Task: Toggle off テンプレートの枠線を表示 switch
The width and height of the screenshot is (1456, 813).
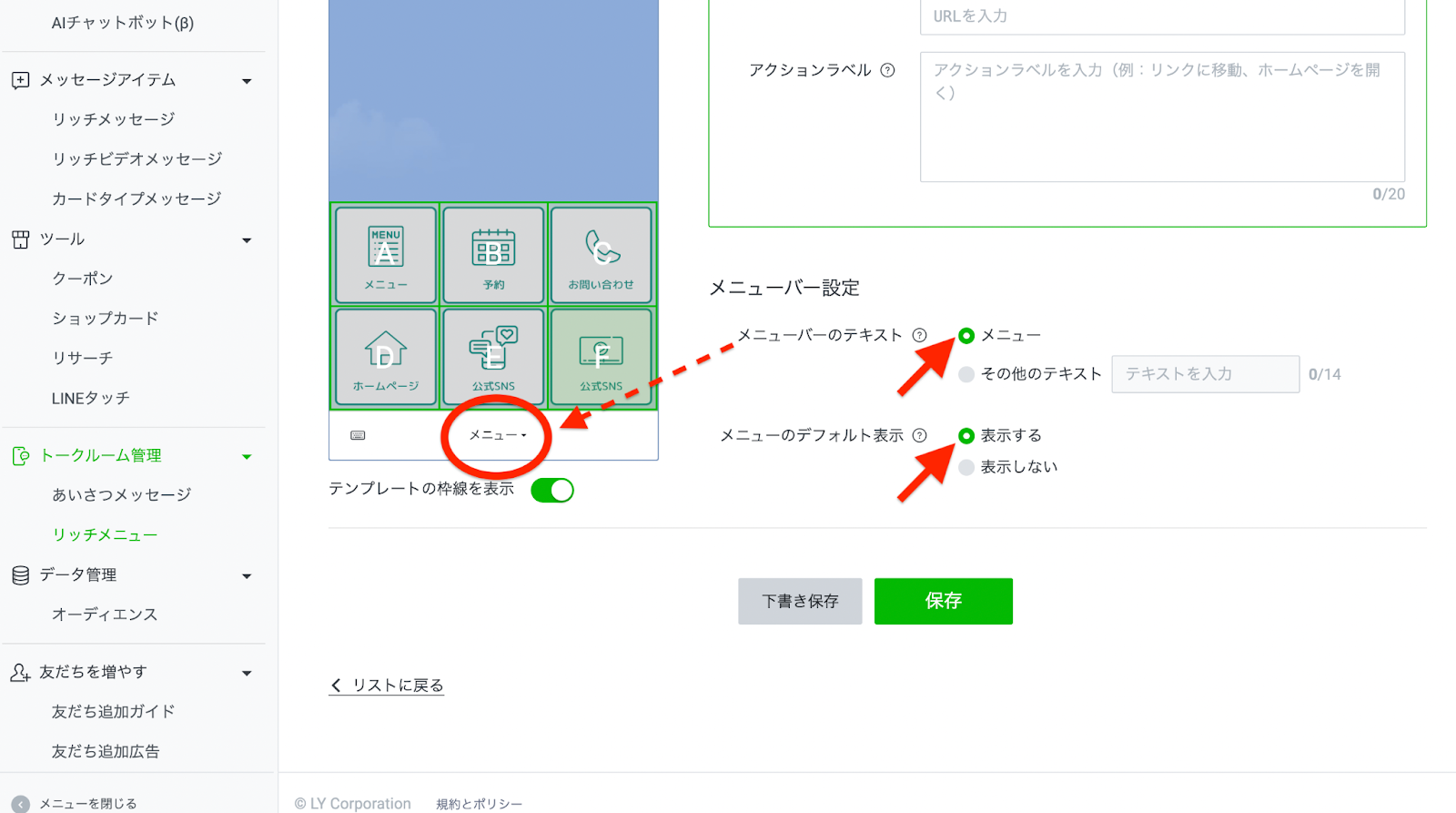Action: click(x=552, y=490)
